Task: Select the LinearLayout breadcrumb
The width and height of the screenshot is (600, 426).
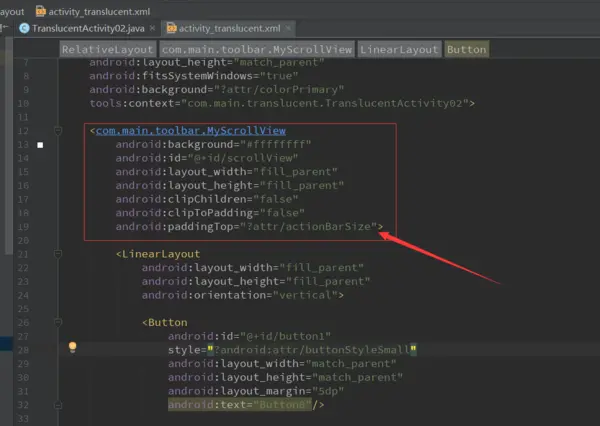Action: click(x=399, y=49)
